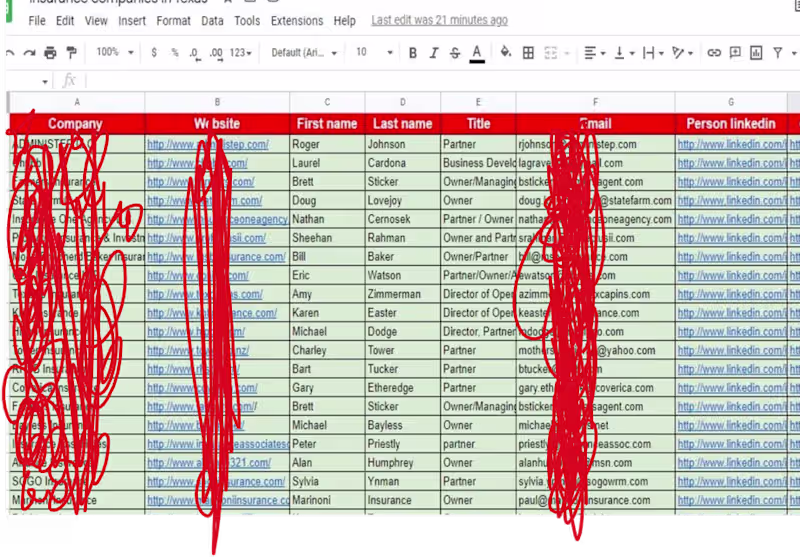Select the cell 'Priestly'
800x557 pixels.
pos(403,444)
